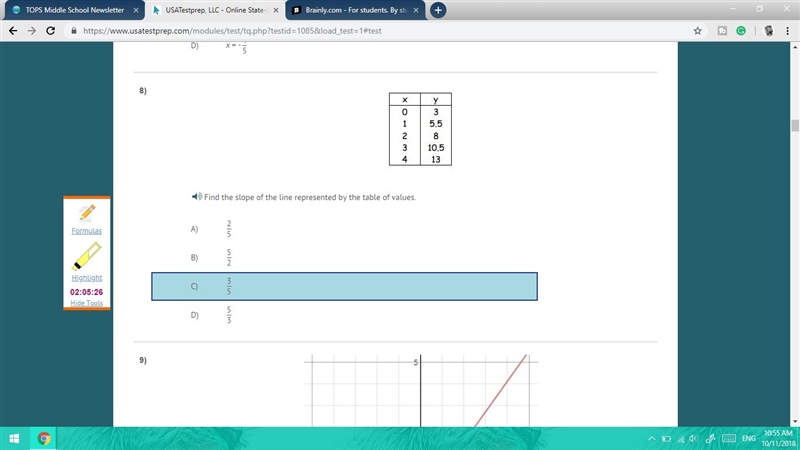Open the touch keyboard tray icon

coord(729,438)
